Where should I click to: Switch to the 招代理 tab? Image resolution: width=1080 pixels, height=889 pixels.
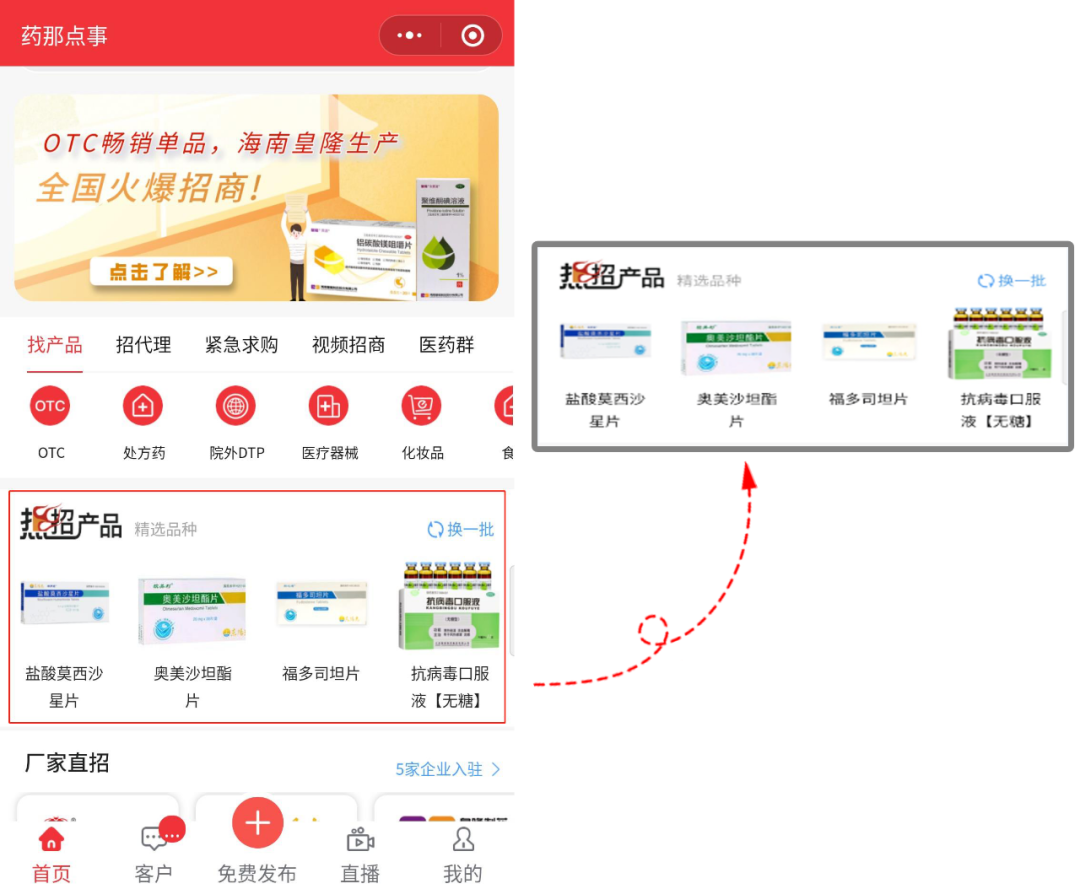(x=143, y=344)
